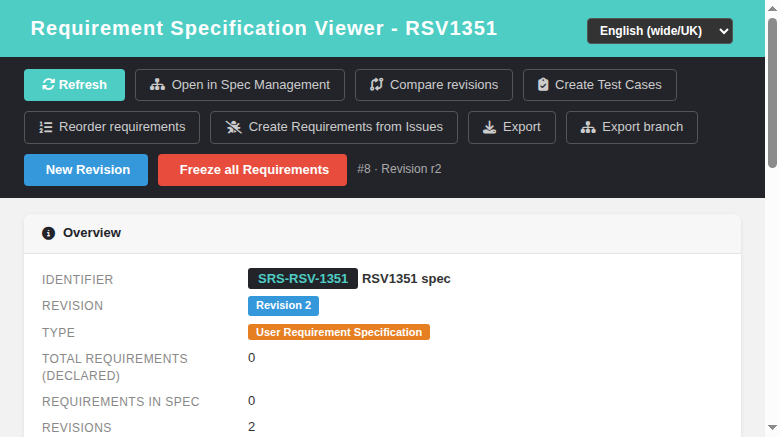Click Create Requirements from Issues
The image size is (780, 437).
tap(334, 127)
